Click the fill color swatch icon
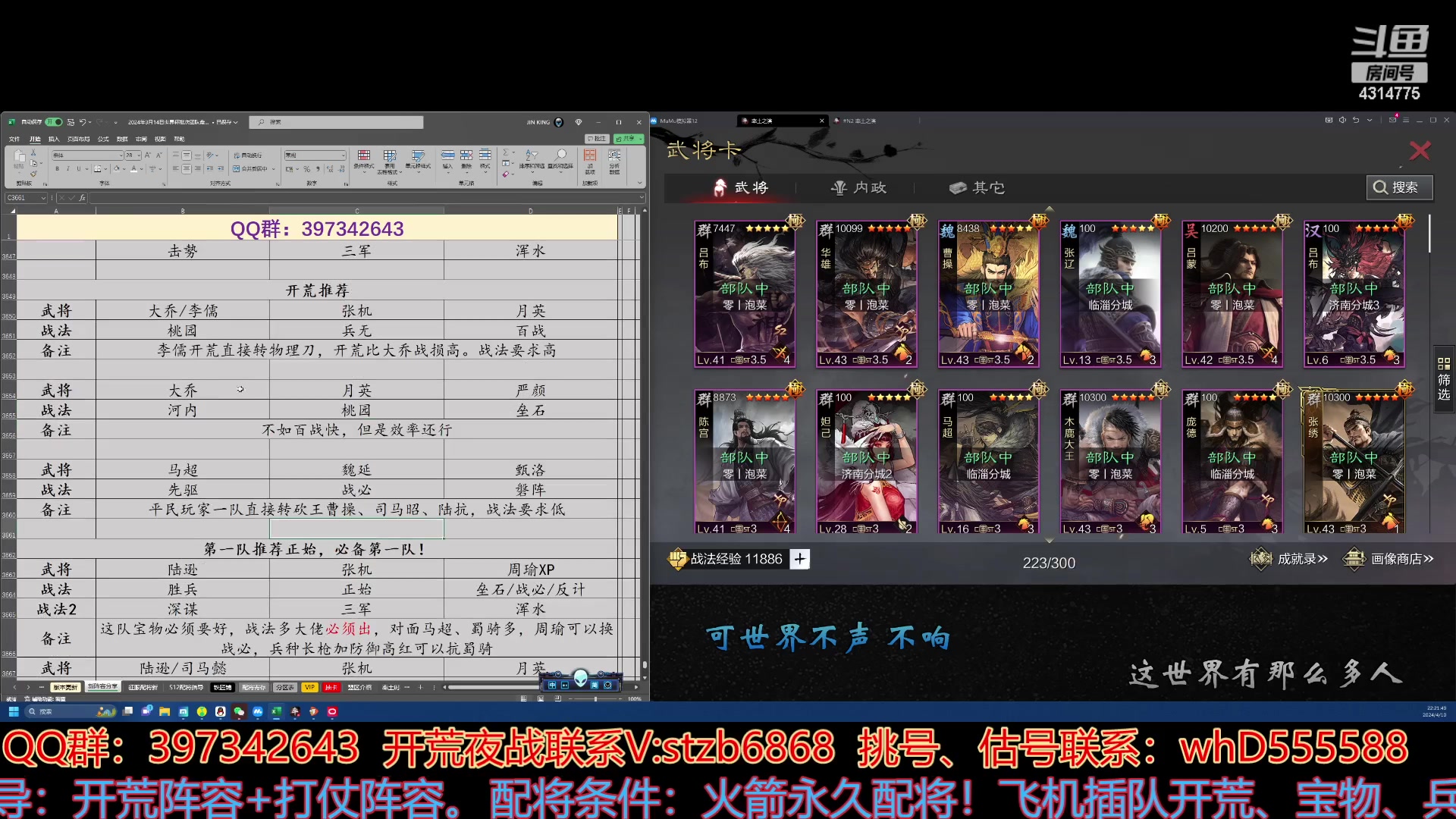Image resolution: width=1456 pixels, height=819 pixels. coord(116,169)
